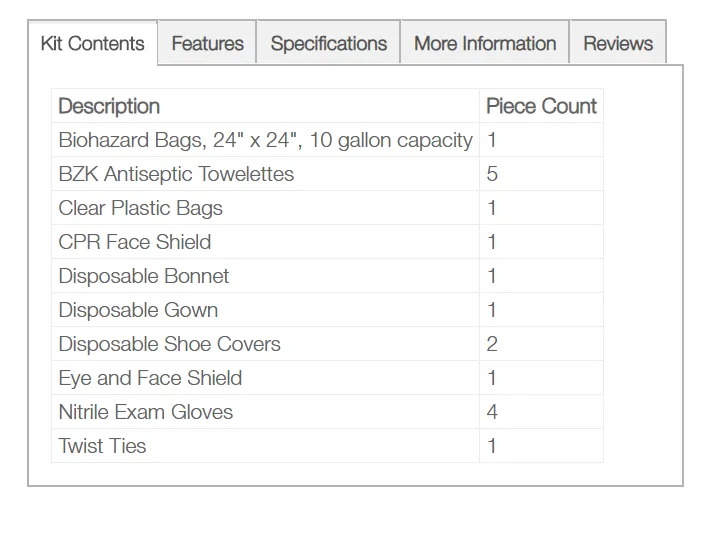
Task: Click the BZK Antiseptic Towelettes entry
Action: coord(176,174)
